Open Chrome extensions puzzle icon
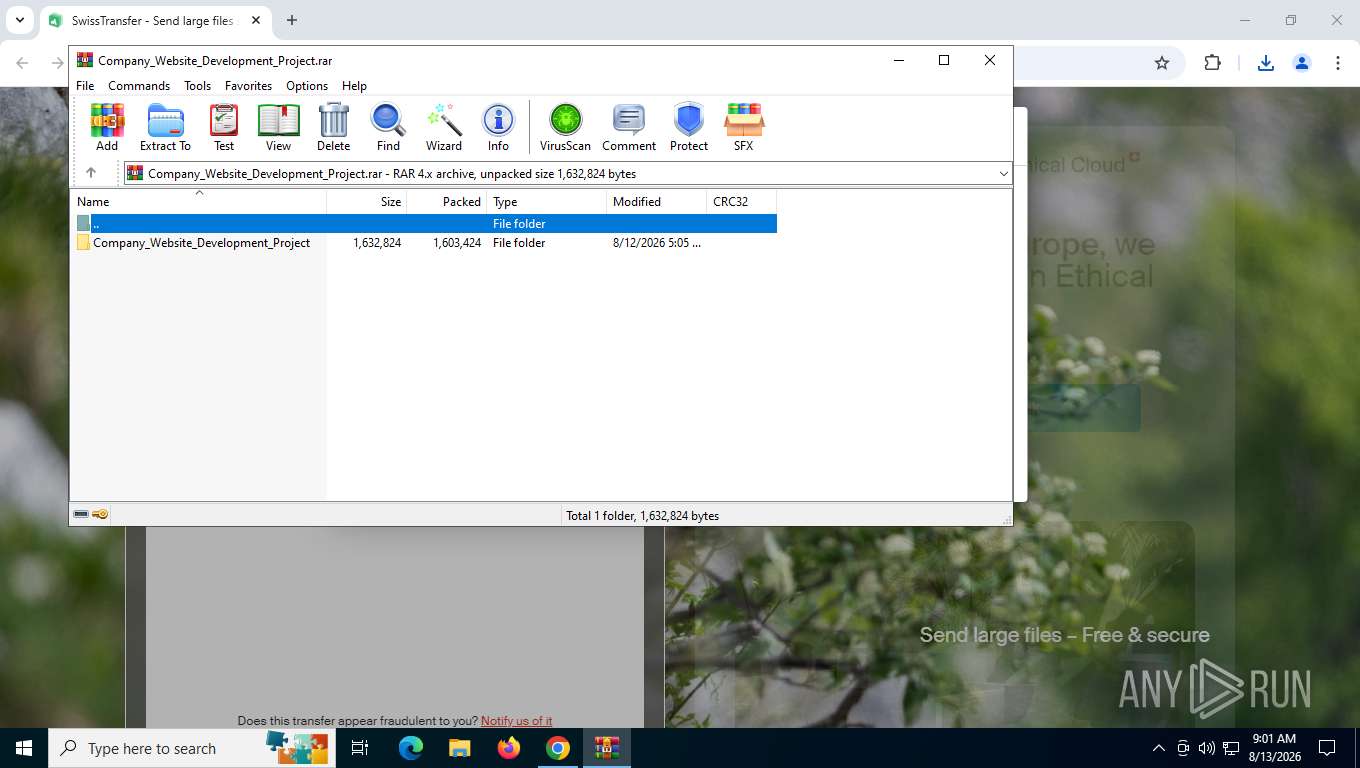Viewport: 1360px width, 768px height. (x=1212, y=63)
